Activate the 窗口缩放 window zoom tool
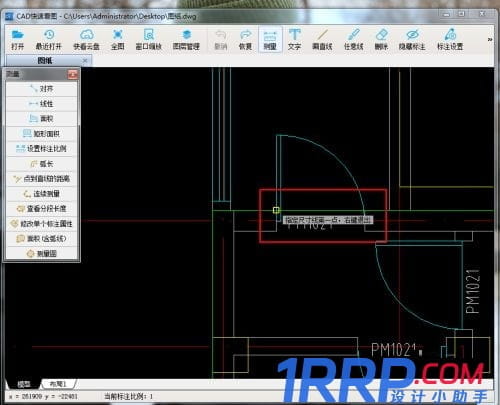Viewport: 500px width, 405px height. [149, 39]
